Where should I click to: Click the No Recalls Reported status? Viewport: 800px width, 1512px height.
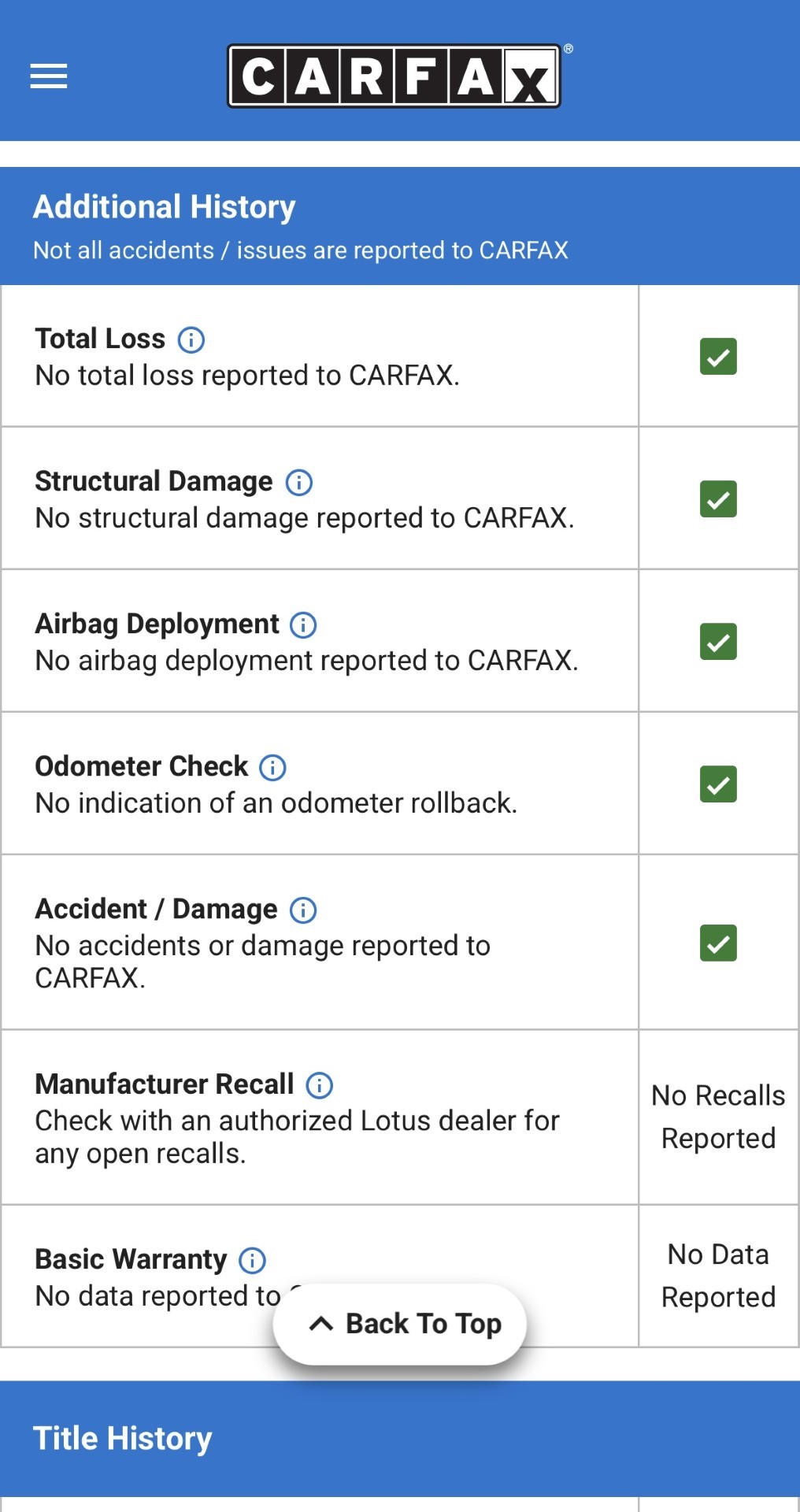coord(718,1117)
